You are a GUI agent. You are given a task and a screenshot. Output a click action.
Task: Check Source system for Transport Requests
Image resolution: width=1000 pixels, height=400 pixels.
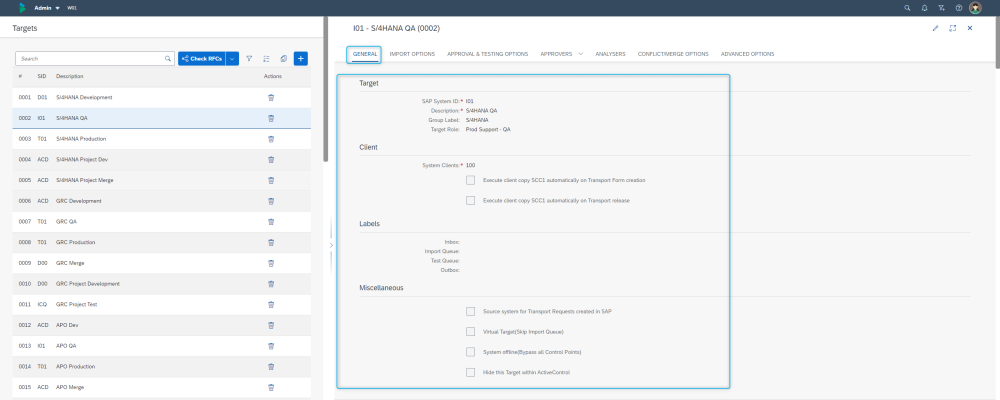coord(471,311)
